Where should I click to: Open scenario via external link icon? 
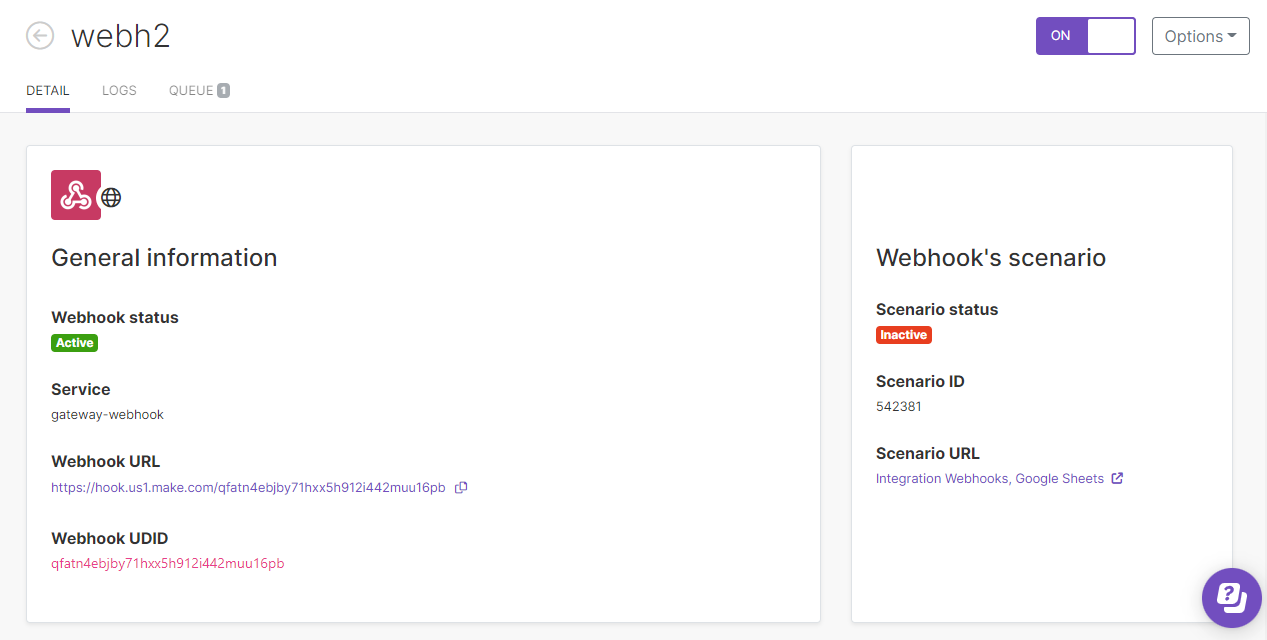click(x=1117, y=478)
